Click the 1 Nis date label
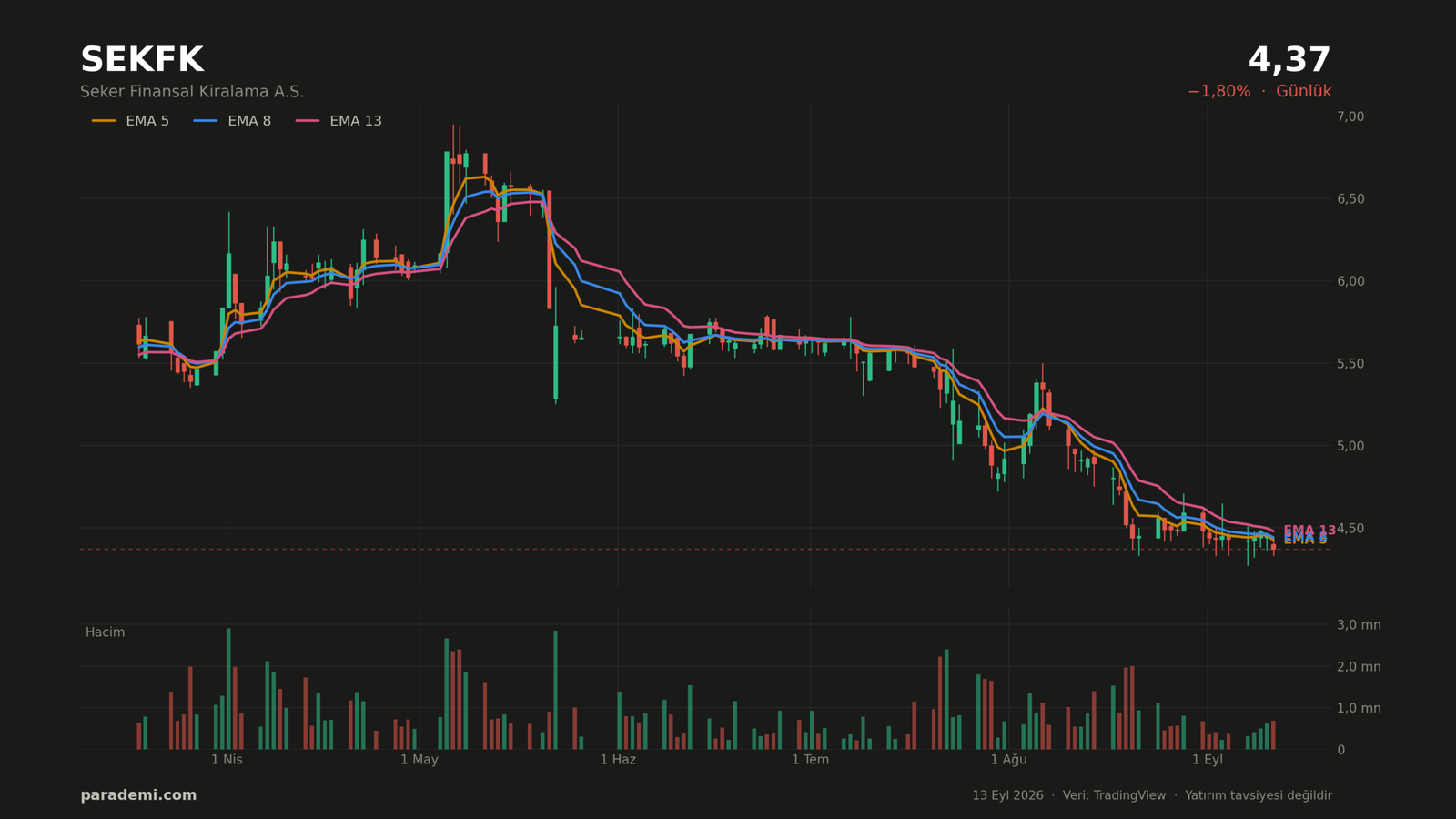The width and height of the screenshot is (1456, 819). [227, 760]
